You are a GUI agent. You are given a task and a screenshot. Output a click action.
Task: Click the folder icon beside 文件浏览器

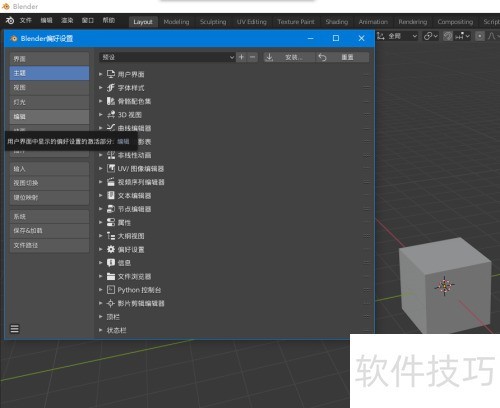click(x=111, y=276)
